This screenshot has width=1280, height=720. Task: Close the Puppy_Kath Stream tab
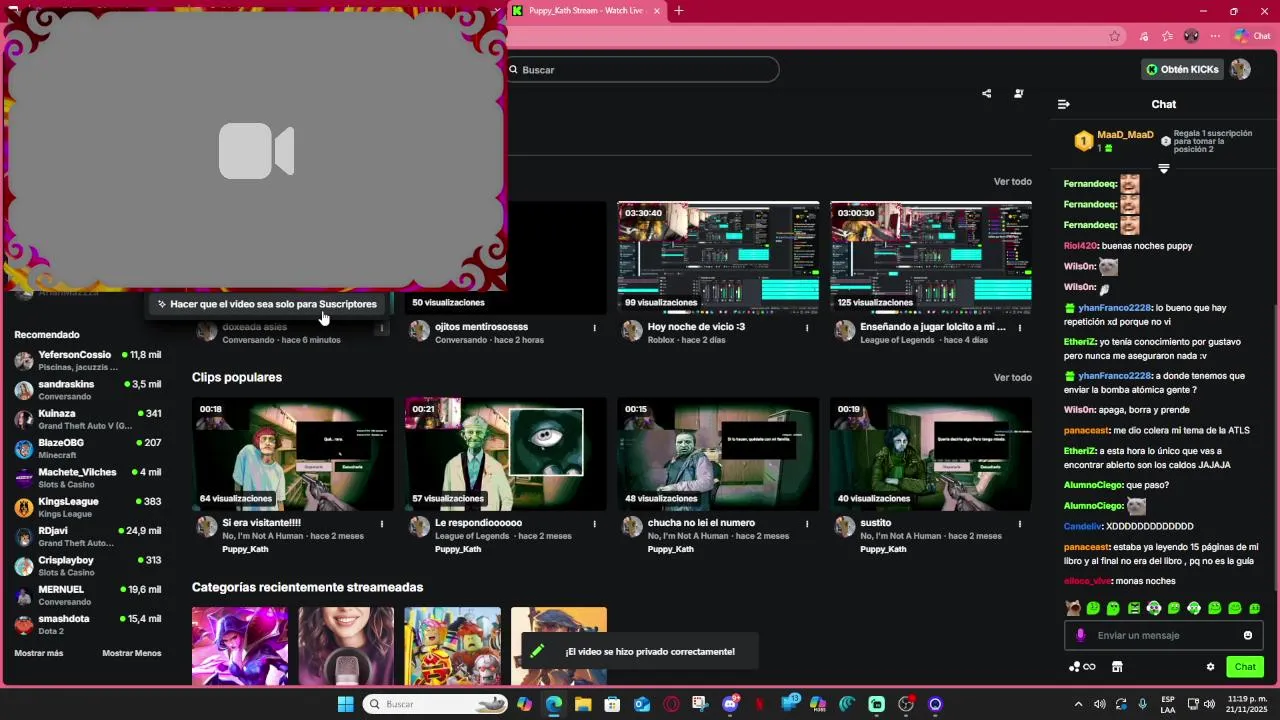point(656,11)
